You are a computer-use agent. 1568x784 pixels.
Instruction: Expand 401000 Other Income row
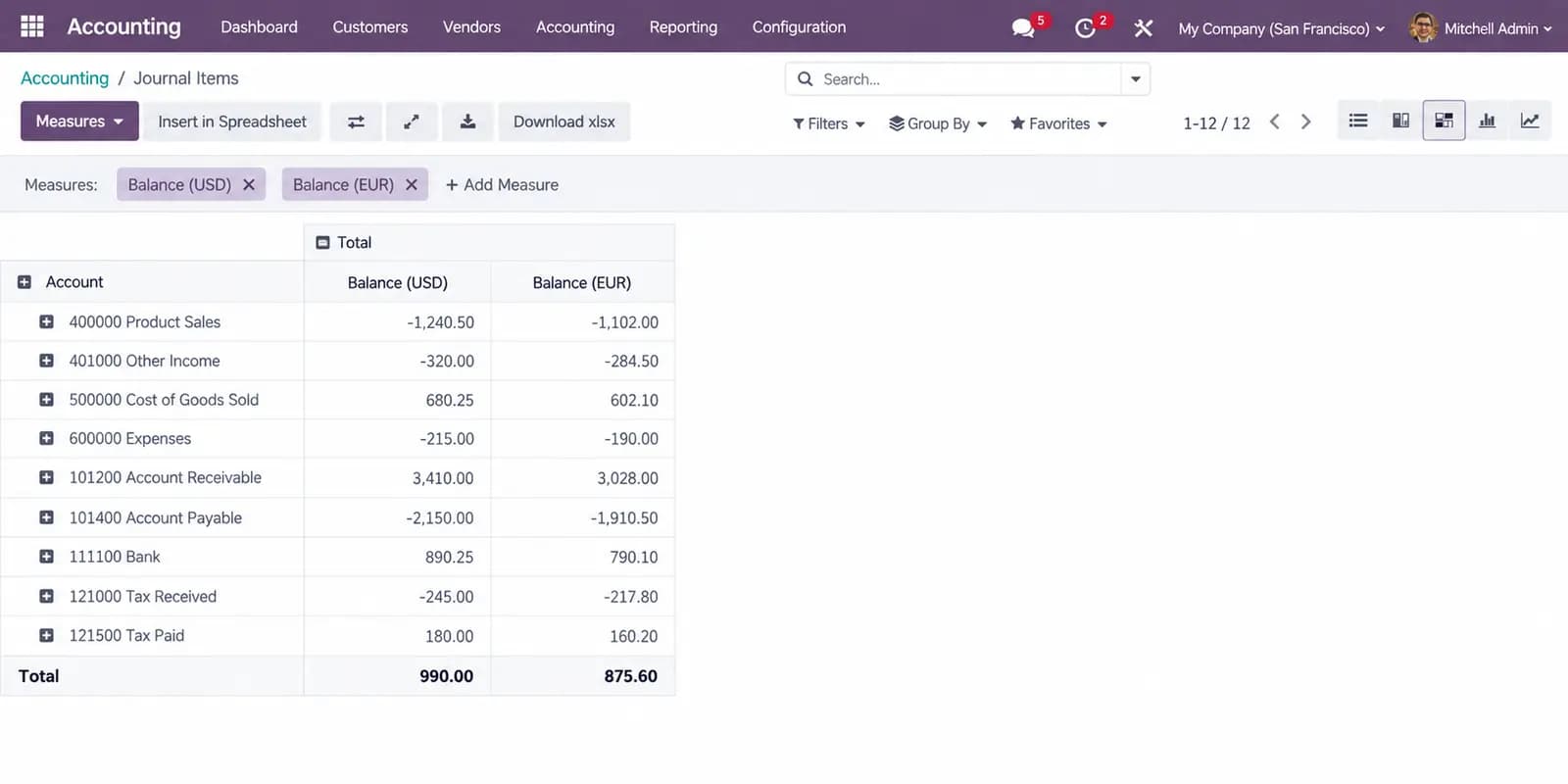(46, 361)
